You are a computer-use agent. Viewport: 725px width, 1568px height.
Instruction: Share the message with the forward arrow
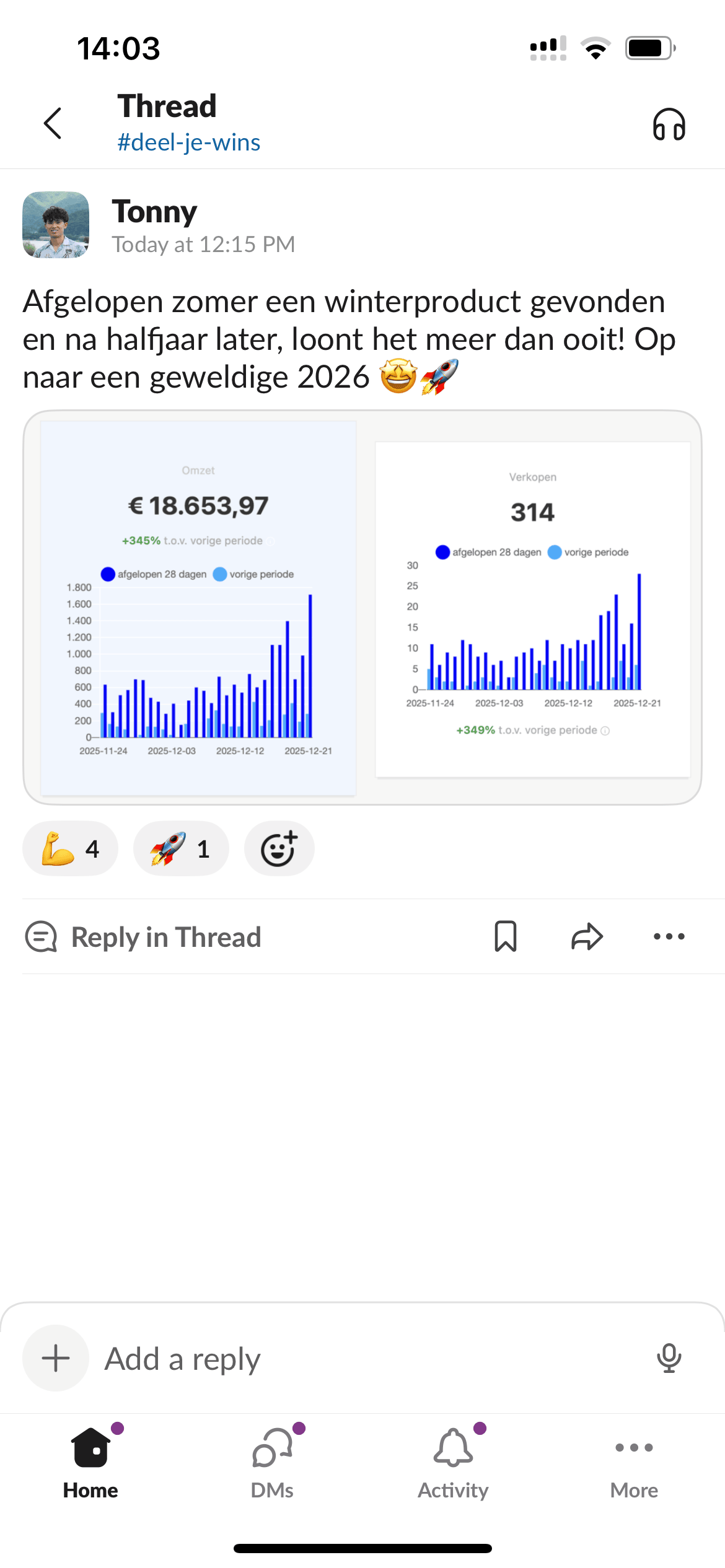pos(587,936)
